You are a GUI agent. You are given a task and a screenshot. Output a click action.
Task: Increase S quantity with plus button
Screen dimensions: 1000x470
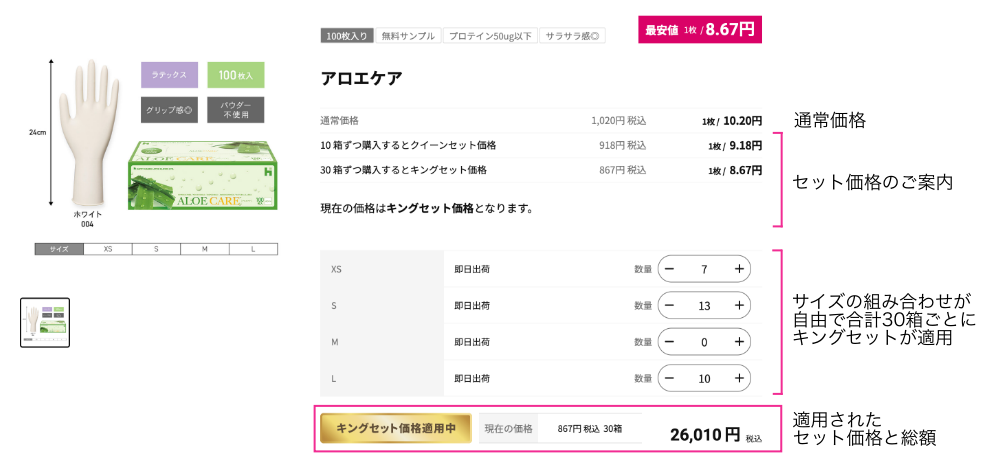tap(739, 305)
